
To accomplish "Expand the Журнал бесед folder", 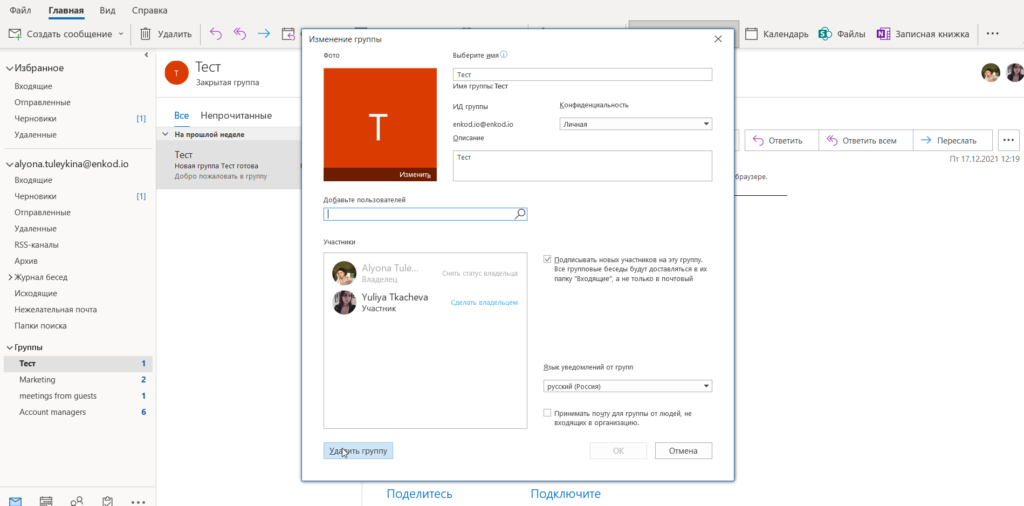I will 10,277.
